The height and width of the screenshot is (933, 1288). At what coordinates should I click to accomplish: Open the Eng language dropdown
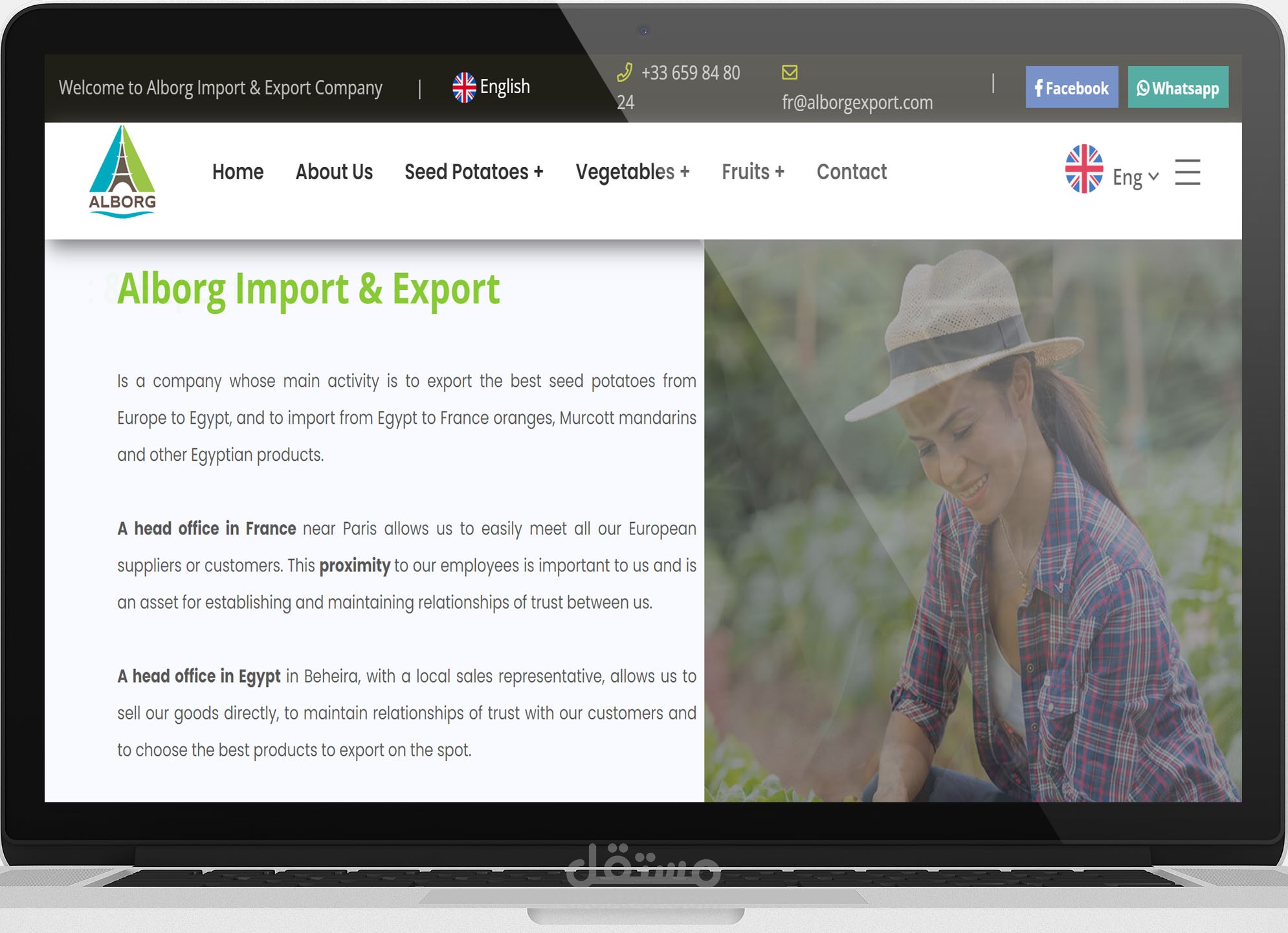[1135, 177]
